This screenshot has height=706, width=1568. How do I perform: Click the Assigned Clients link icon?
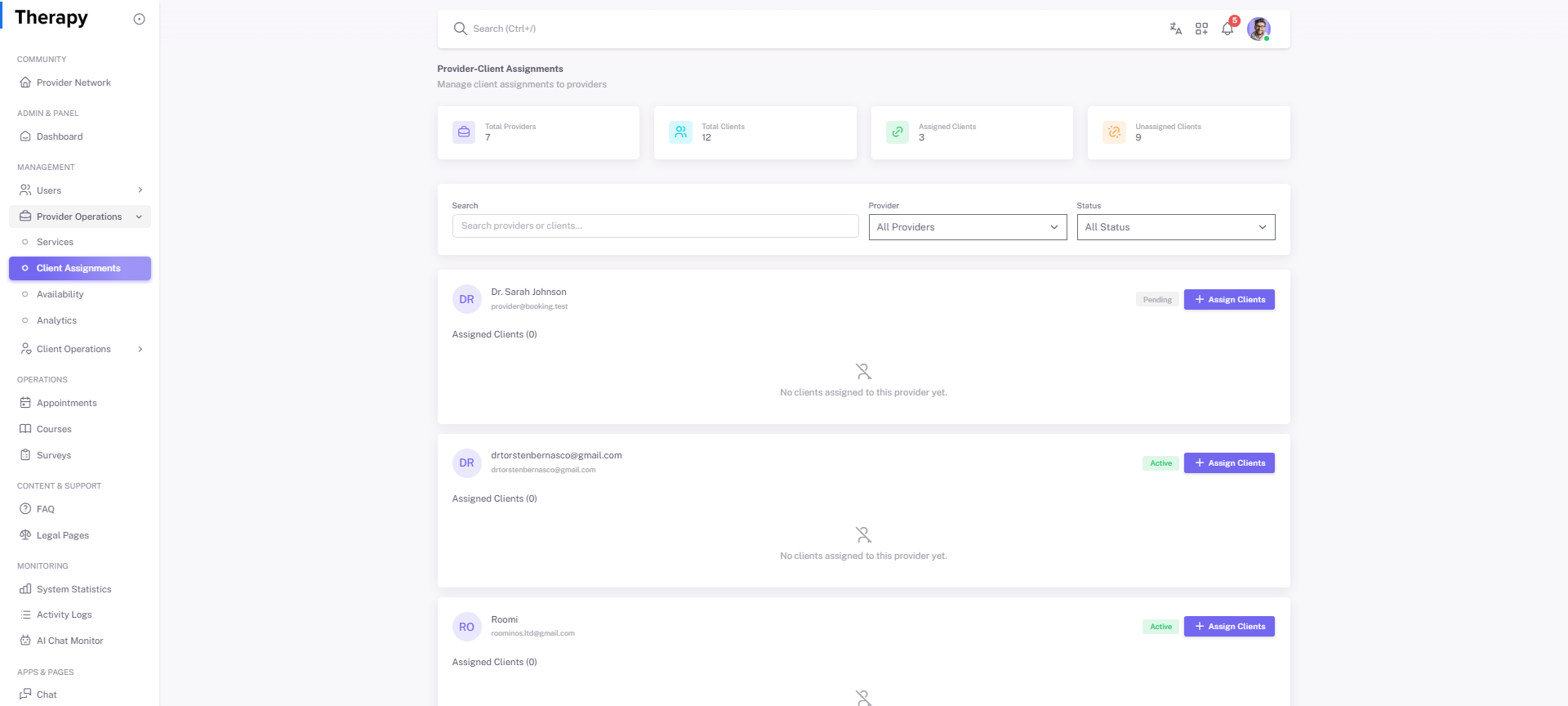tap(898, 132)
